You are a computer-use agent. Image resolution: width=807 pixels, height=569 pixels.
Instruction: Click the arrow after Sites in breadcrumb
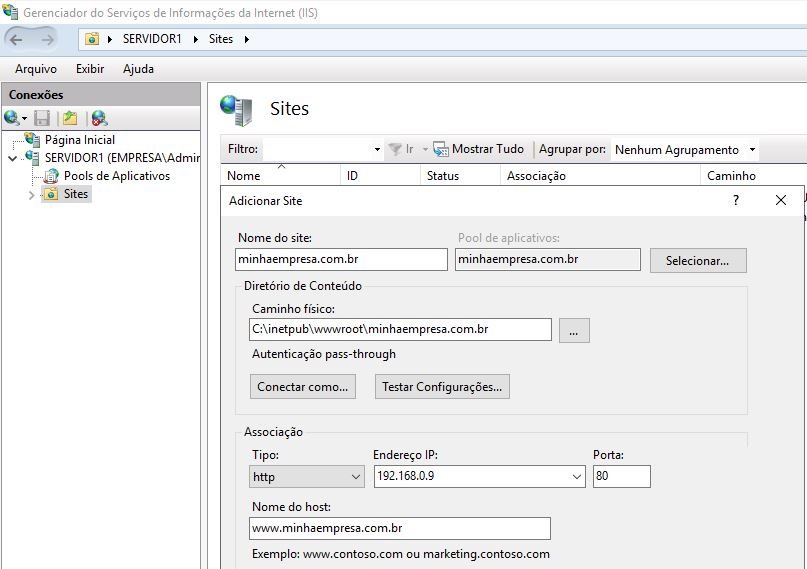[x=247, y=39]
